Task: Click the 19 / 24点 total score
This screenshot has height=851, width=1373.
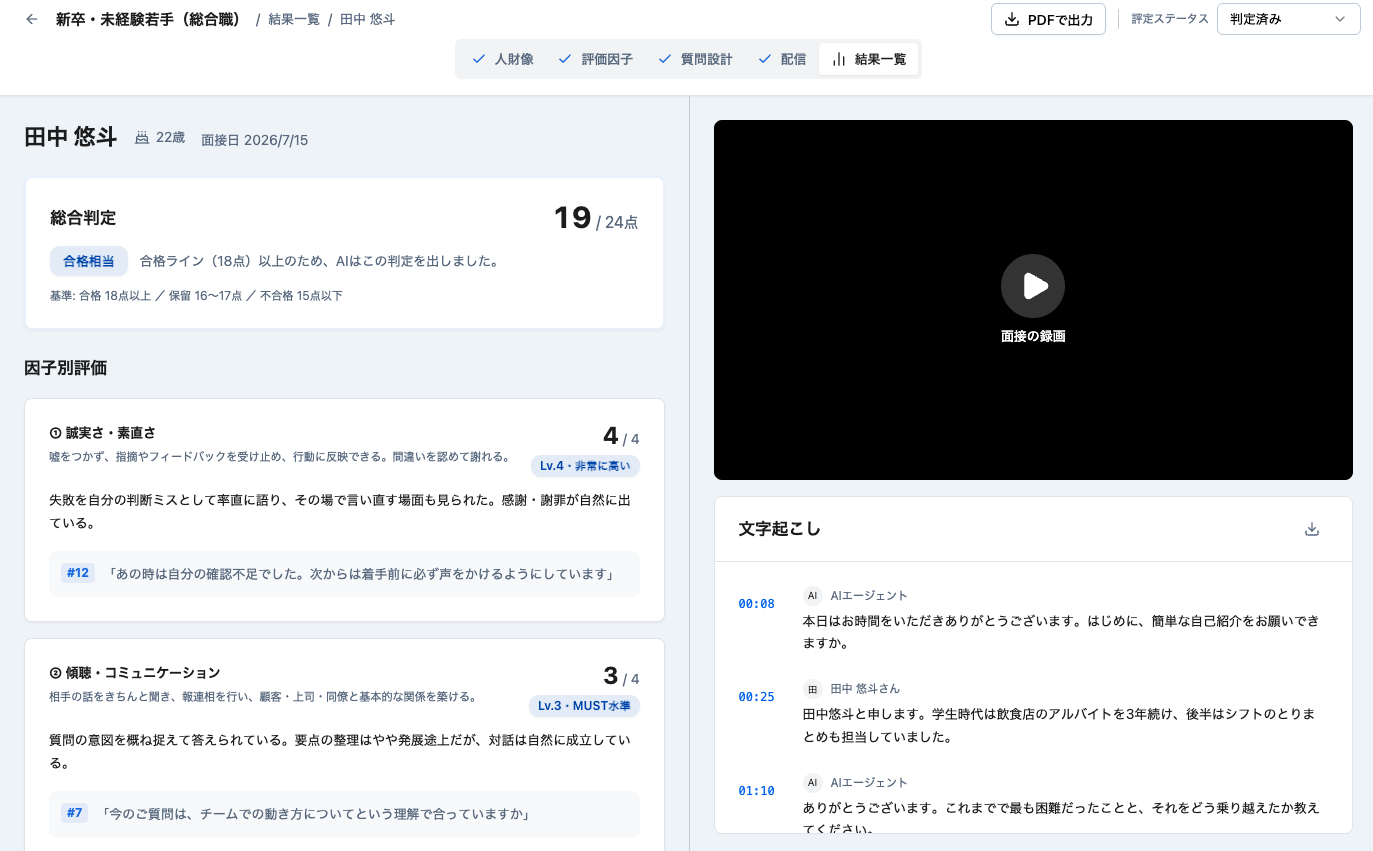Action: coord(596,218)
